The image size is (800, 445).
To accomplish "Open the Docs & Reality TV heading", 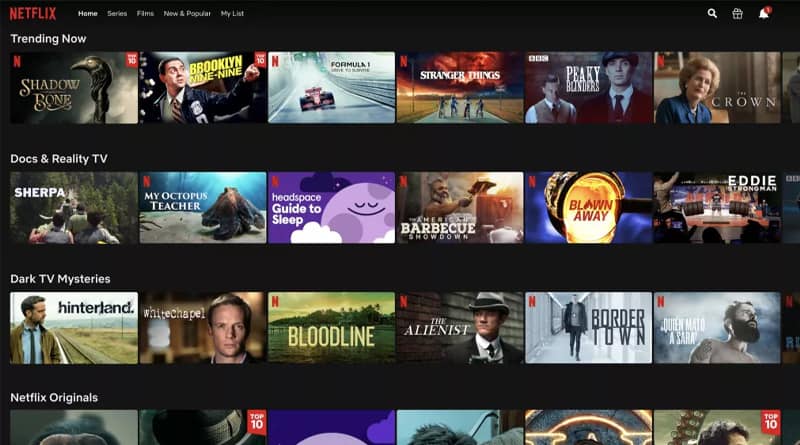I will [x=59, y=159].
